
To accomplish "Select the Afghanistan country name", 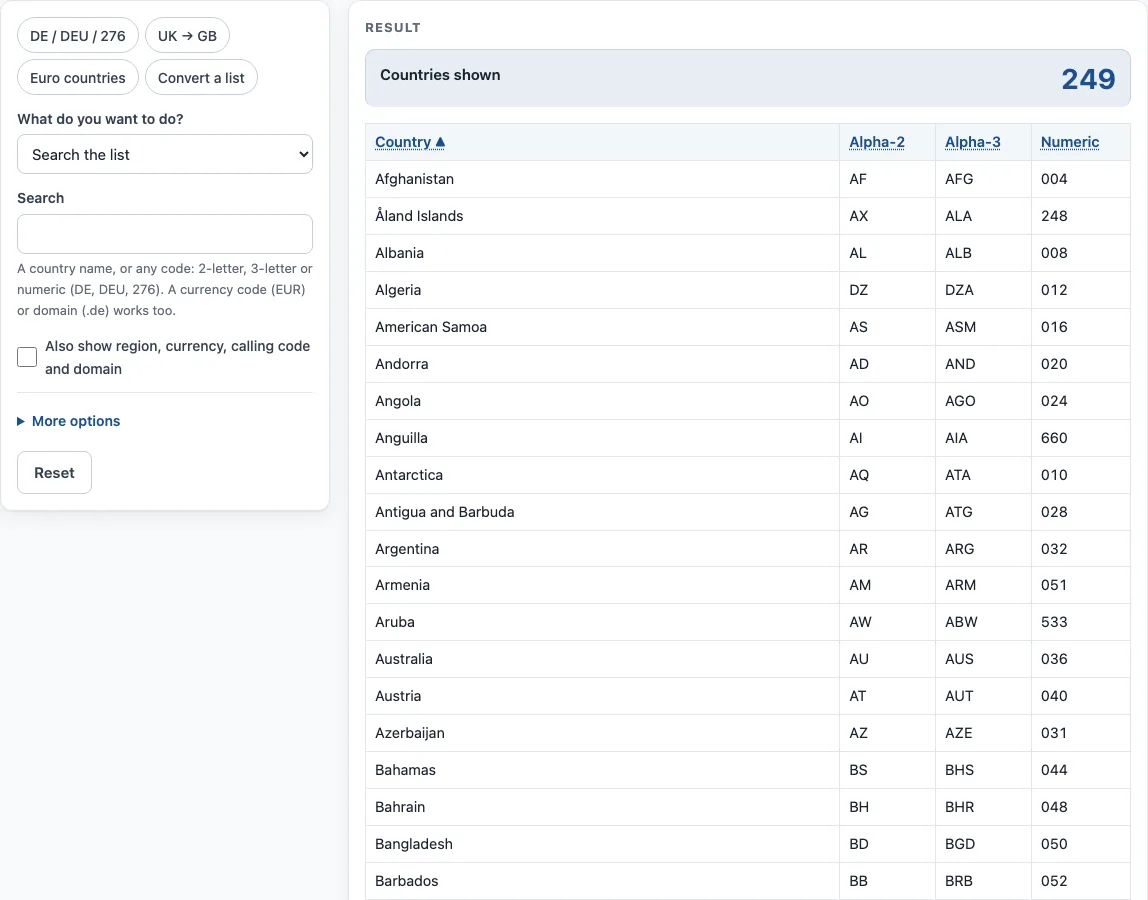I will [414, 179].
